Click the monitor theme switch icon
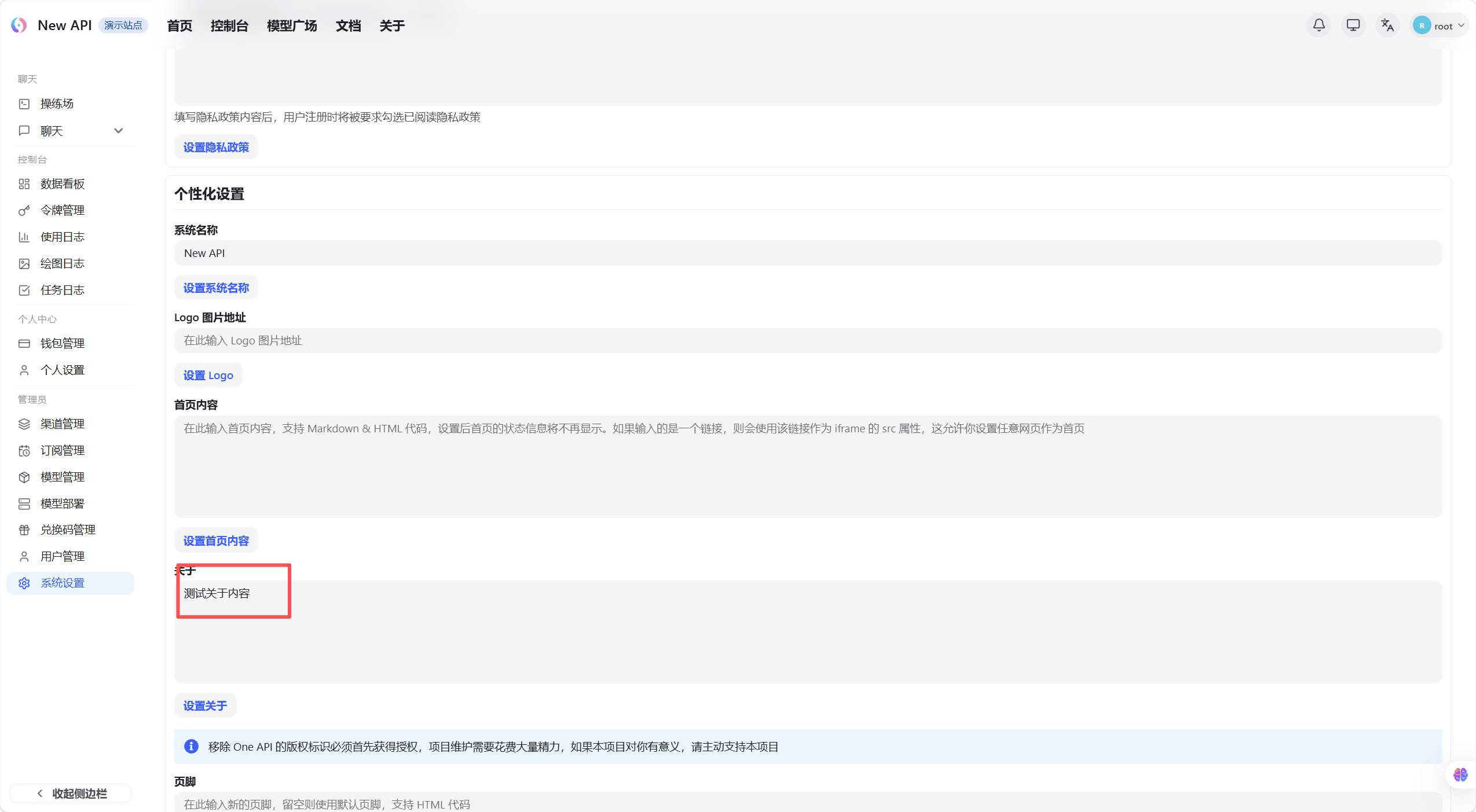Image resolution: width=1476 pixels, height=812 pixels. tap(1353, 25)
